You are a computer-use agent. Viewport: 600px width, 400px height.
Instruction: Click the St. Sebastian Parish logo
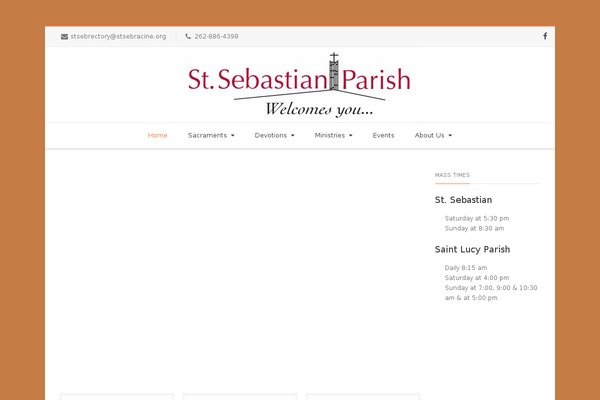click(299, 85)
